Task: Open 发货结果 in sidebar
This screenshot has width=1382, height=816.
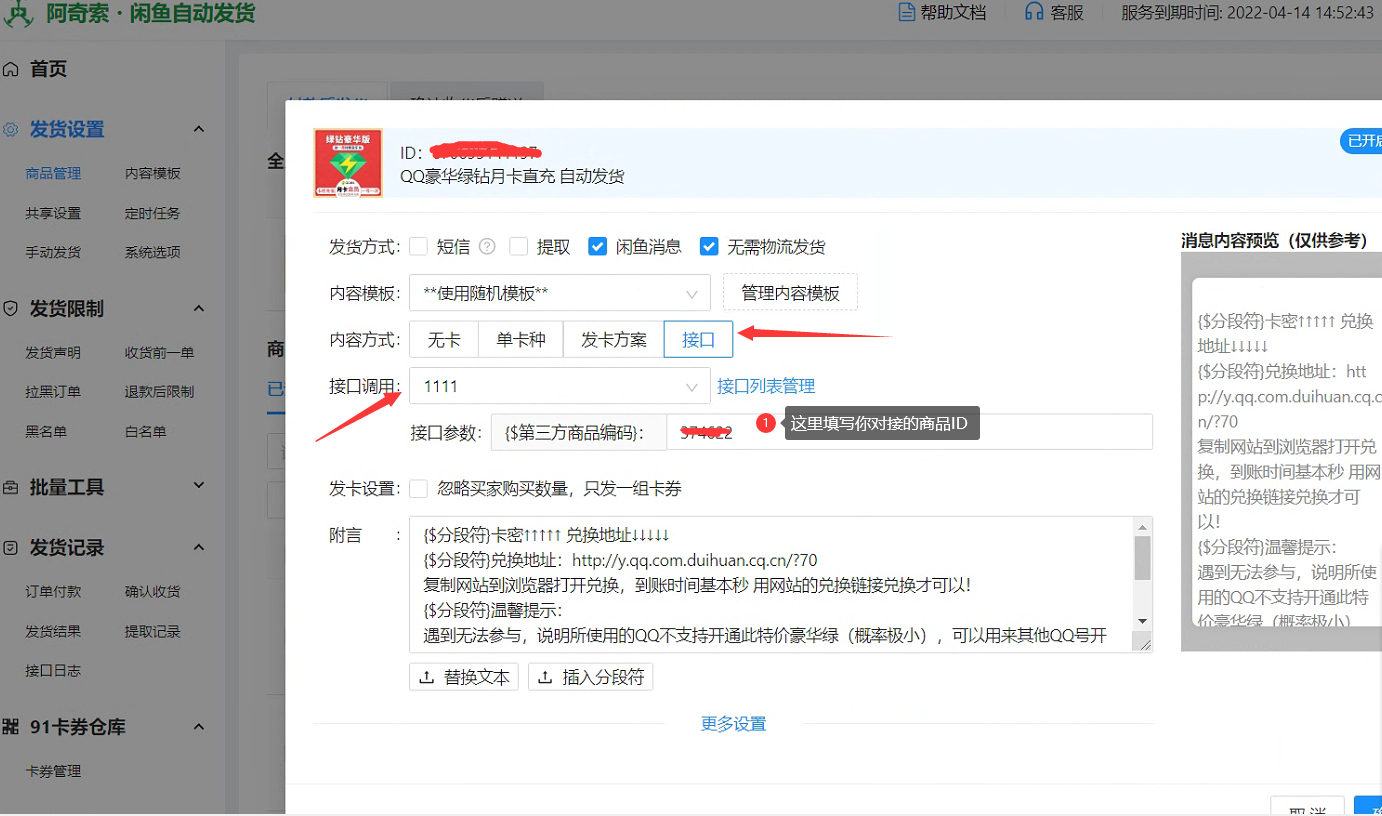Action: click(53, 631)
